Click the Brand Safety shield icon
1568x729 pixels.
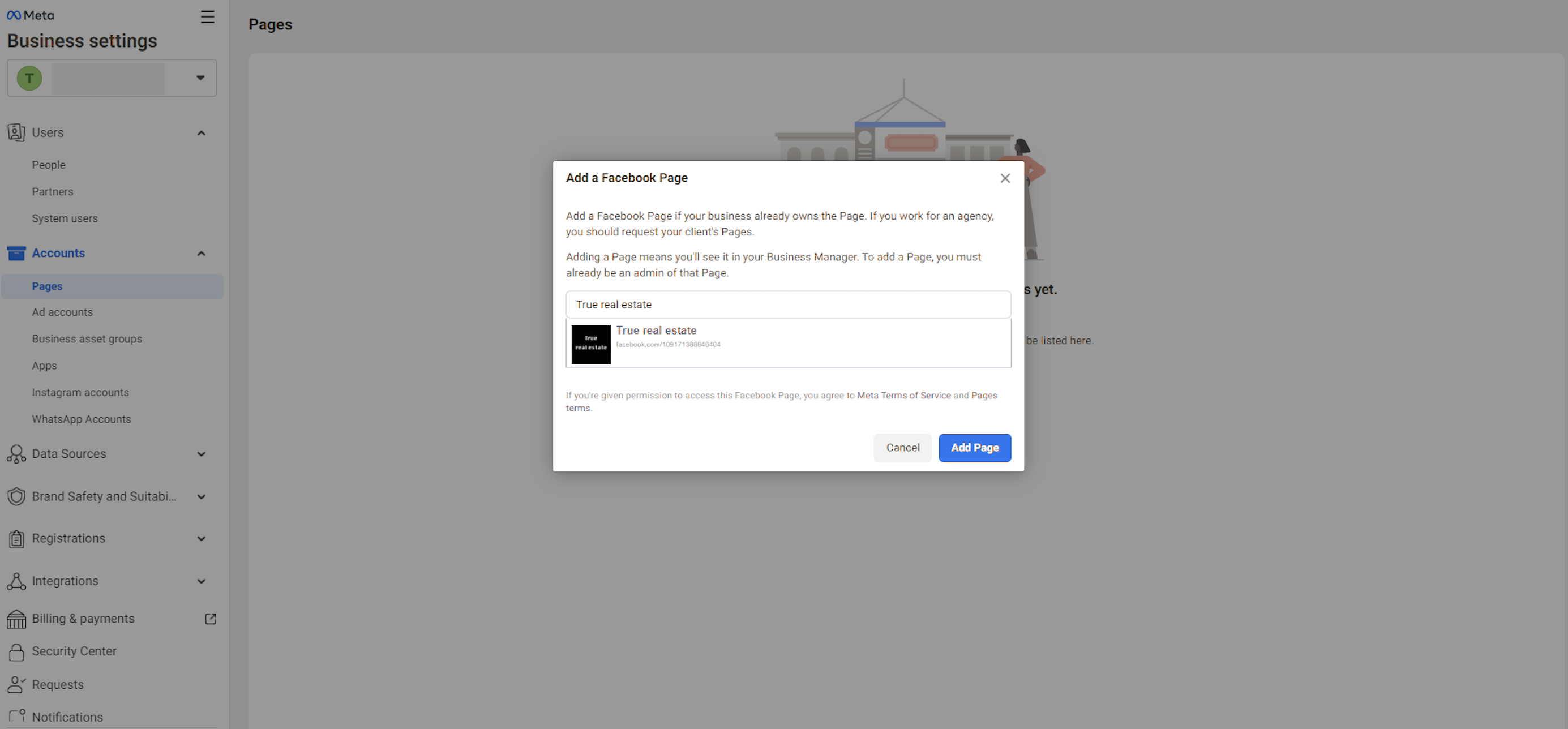point(16,496)
